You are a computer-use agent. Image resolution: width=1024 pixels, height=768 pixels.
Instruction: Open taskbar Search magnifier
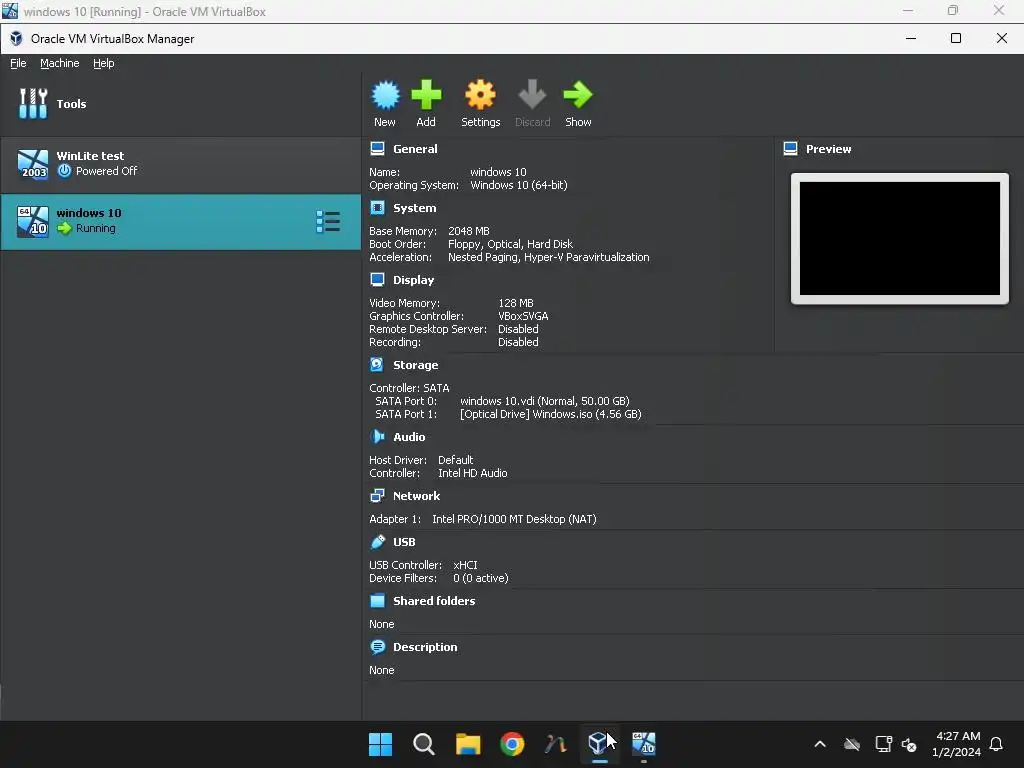[424, 744]
